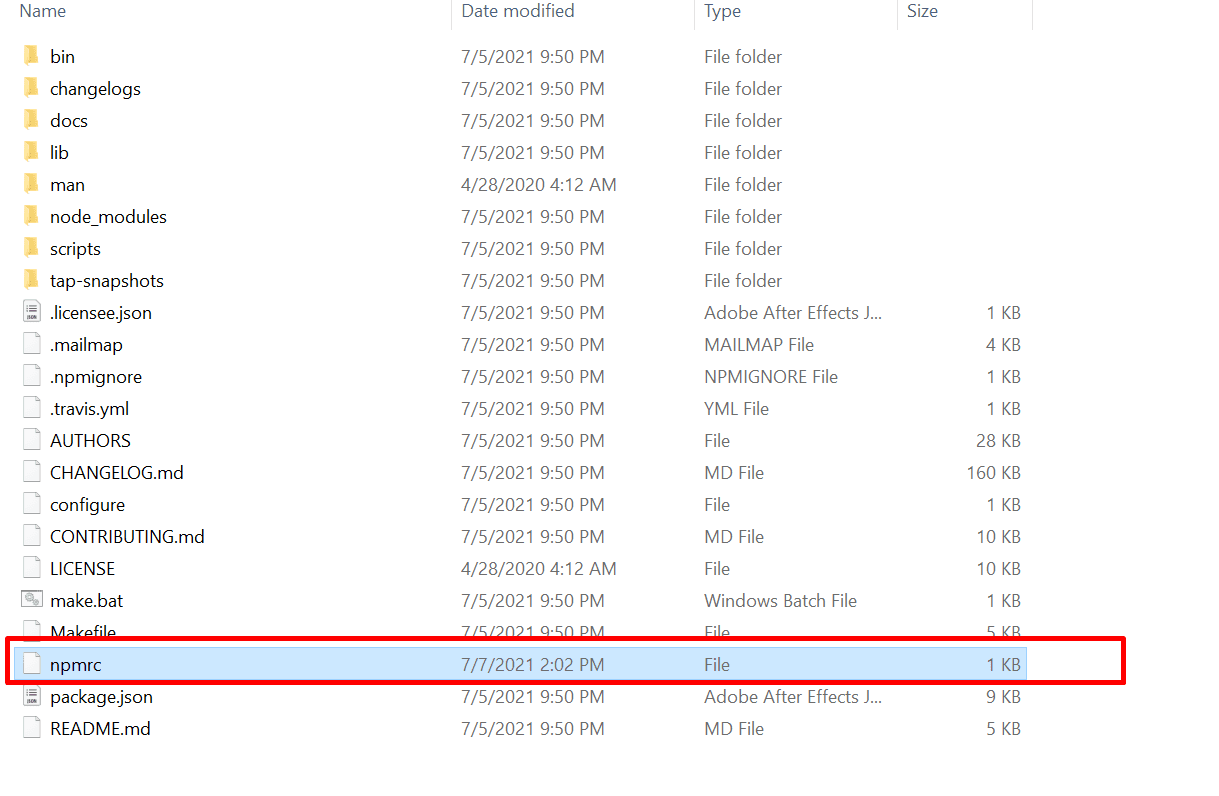Click the configure file name
The height and width of the screenshot is (796, 1219).
[87, 505]
